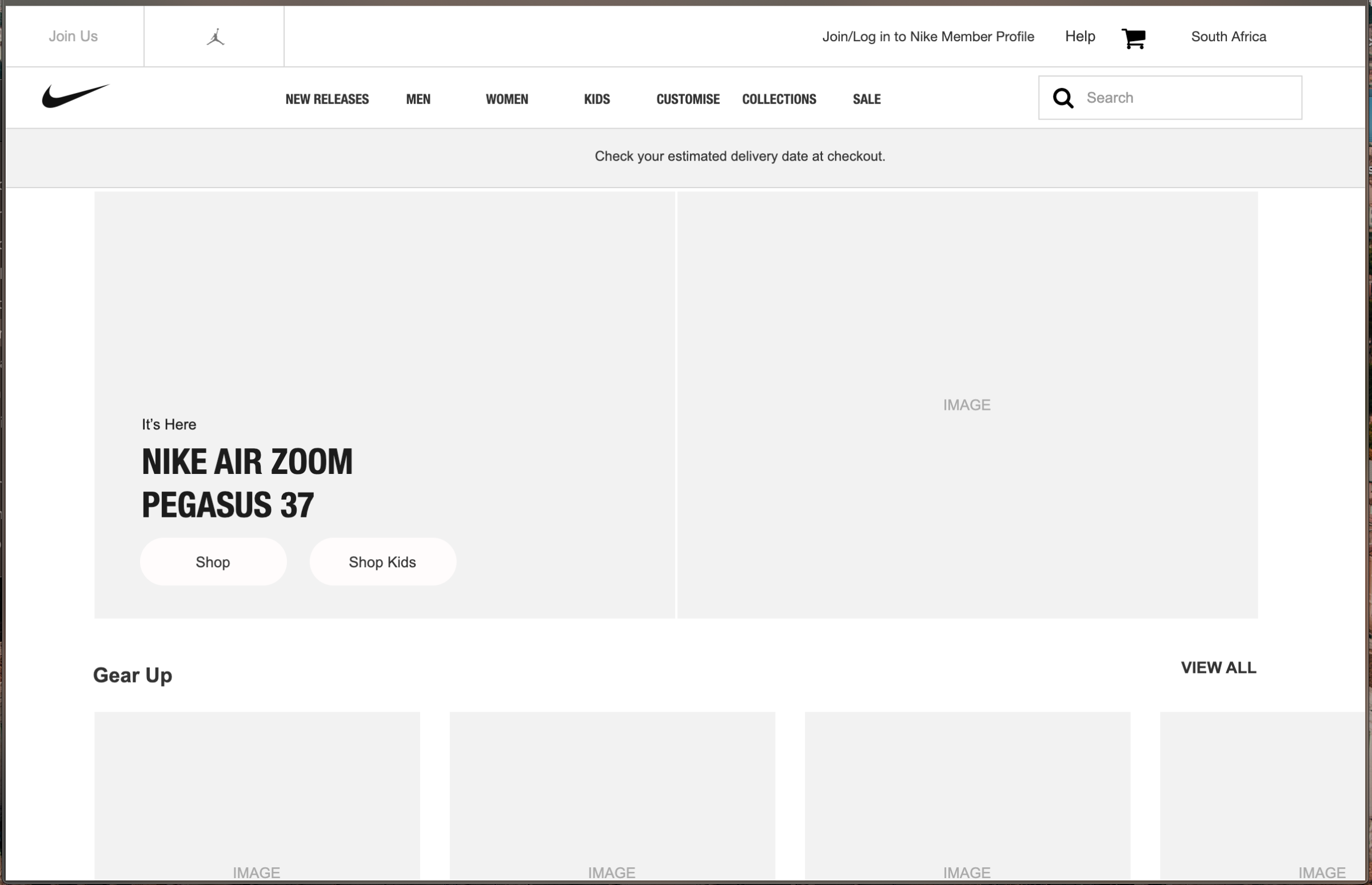This screenshot has width=1372, height=885.
Task: Click the Nike swoosh logo
Action: point(75,95)
